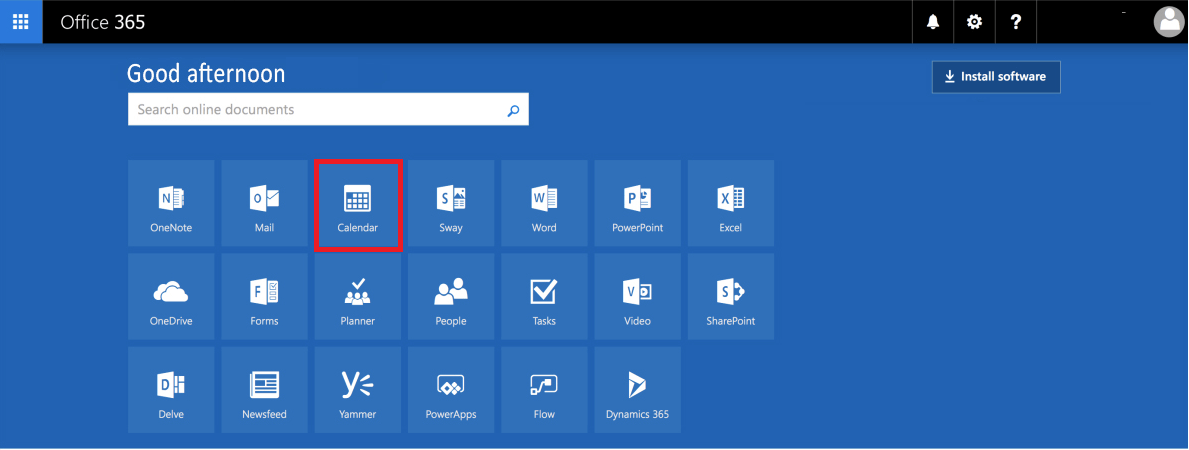The image size is (1189, 450).
Task: Open the People app tile
Action: point(451,297)
